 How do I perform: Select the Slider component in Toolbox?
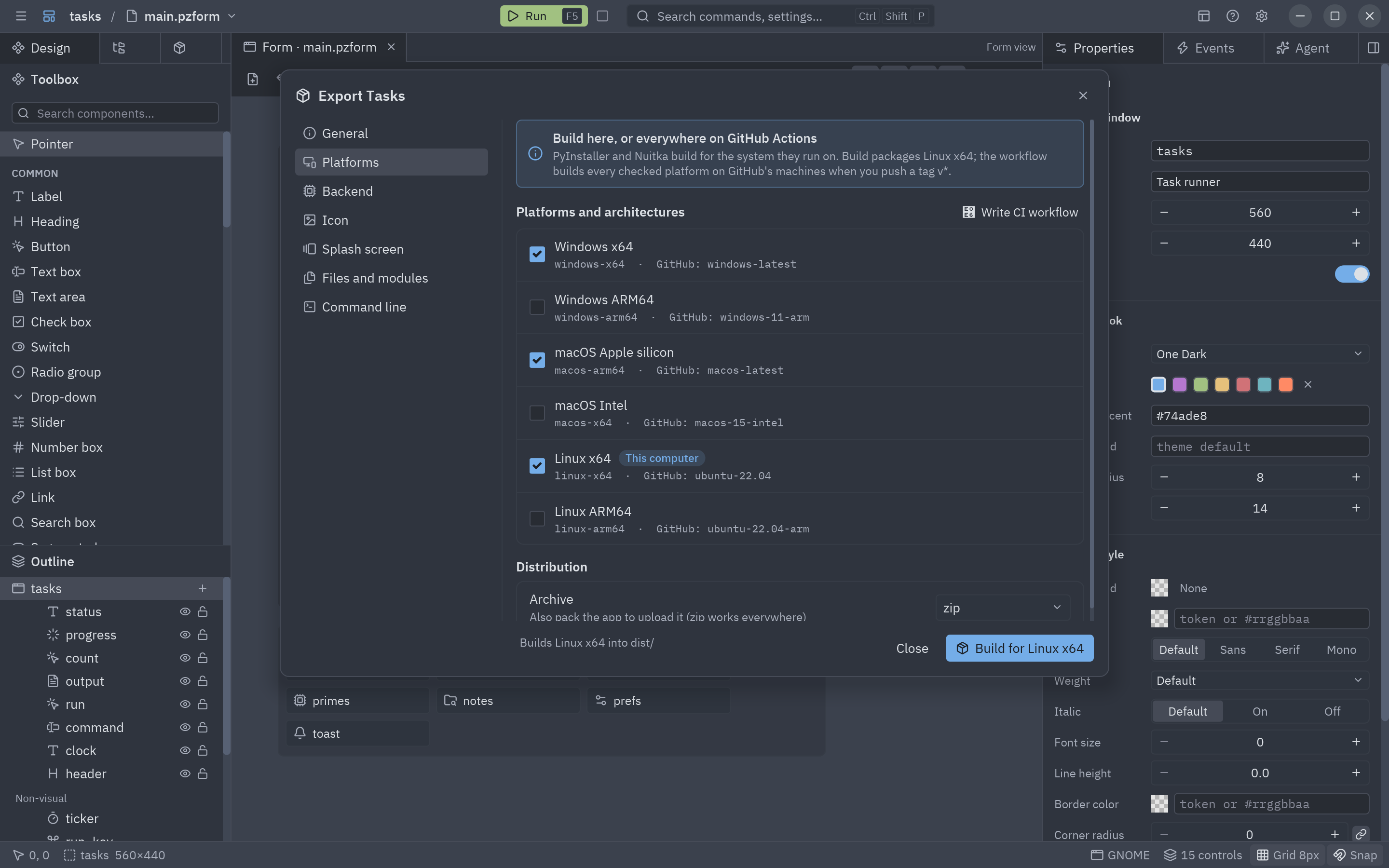pyautogui.click(x=111, y=422)
